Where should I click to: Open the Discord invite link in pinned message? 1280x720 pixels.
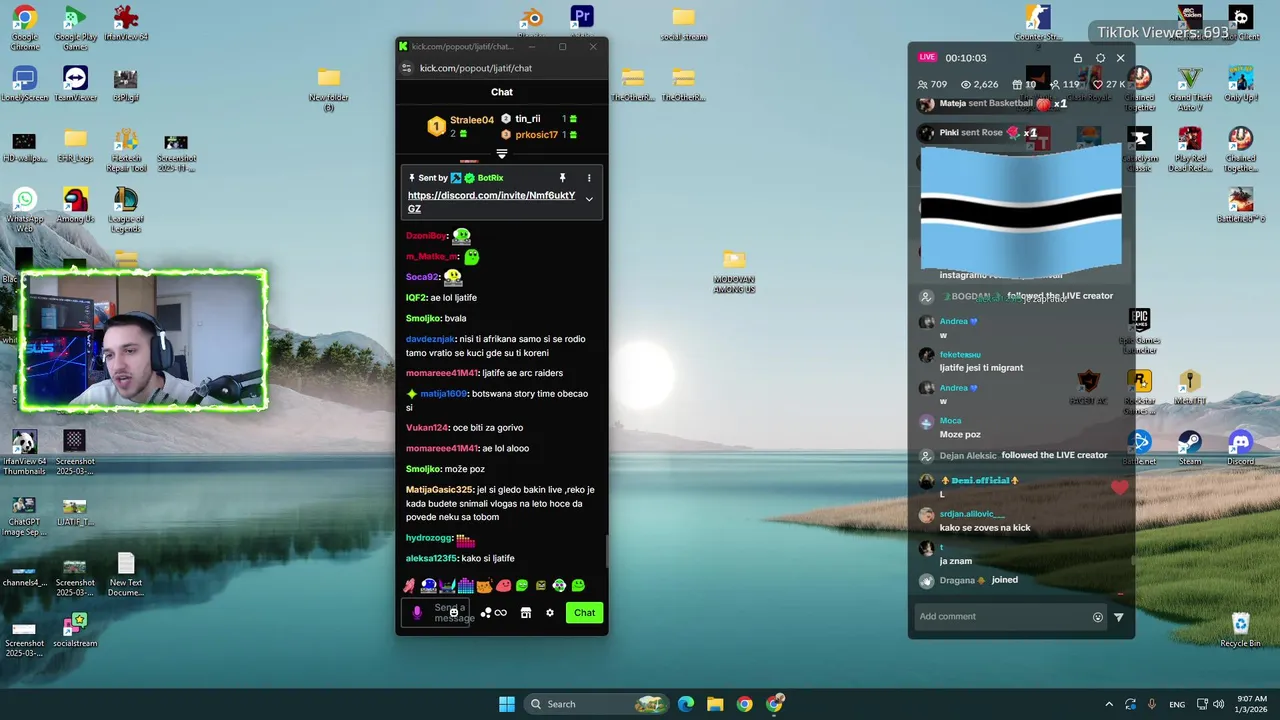(x=491, y=202)
